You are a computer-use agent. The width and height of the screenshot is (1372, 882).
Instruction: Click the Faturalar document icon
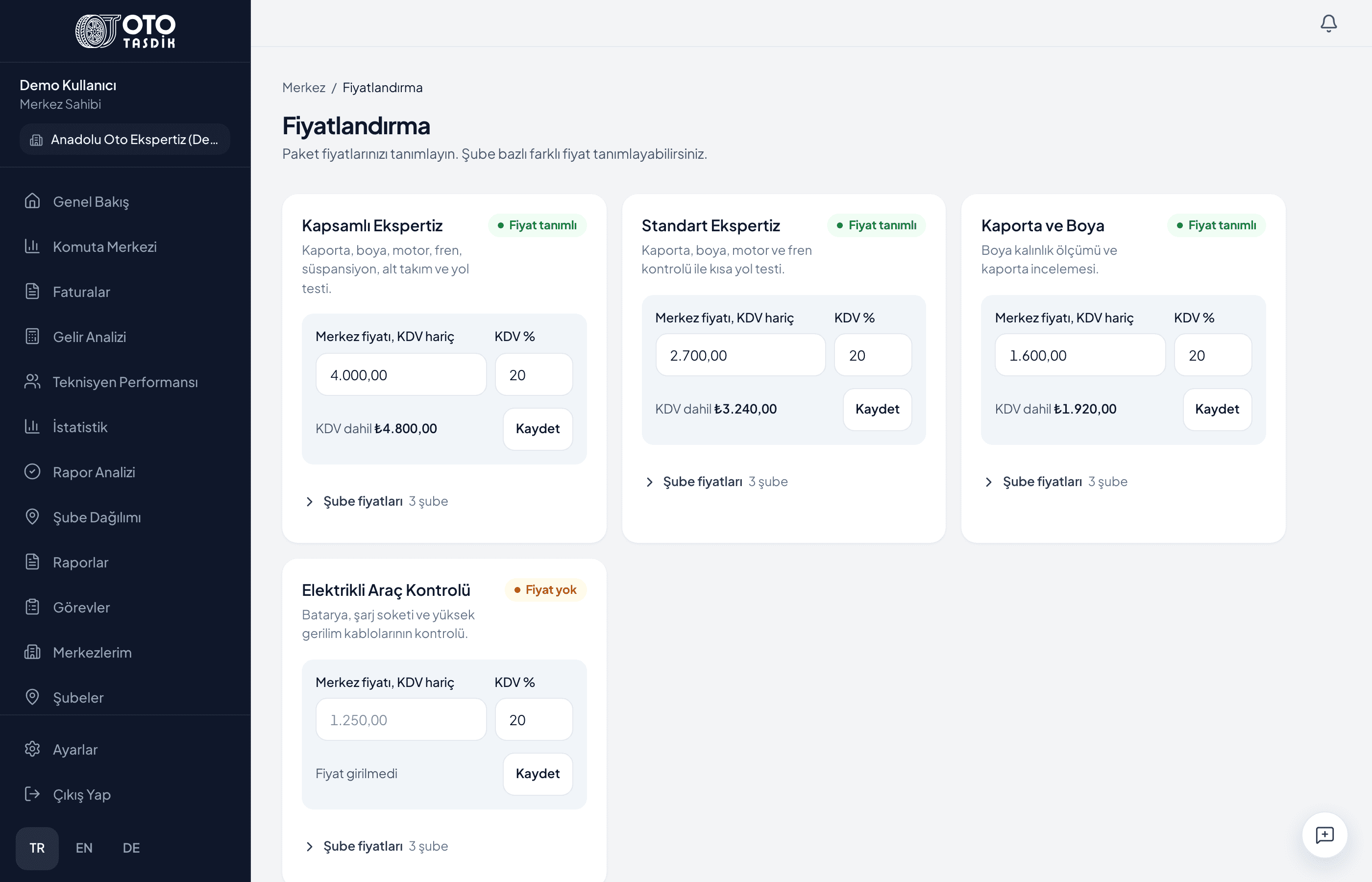pos(32,292)
